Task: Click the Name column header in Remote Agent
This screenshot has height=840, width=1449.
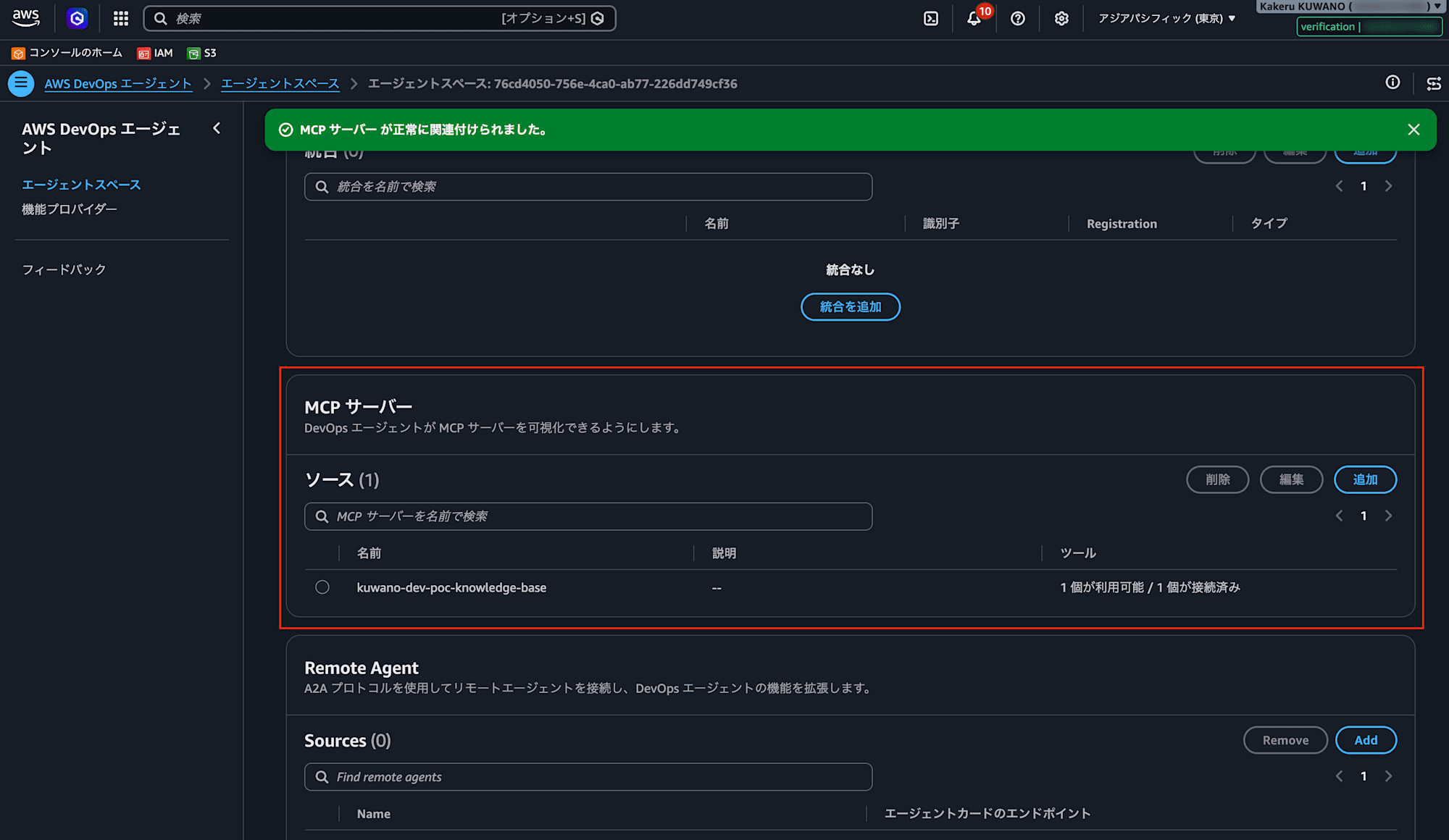Action: [x=373, y=814]
